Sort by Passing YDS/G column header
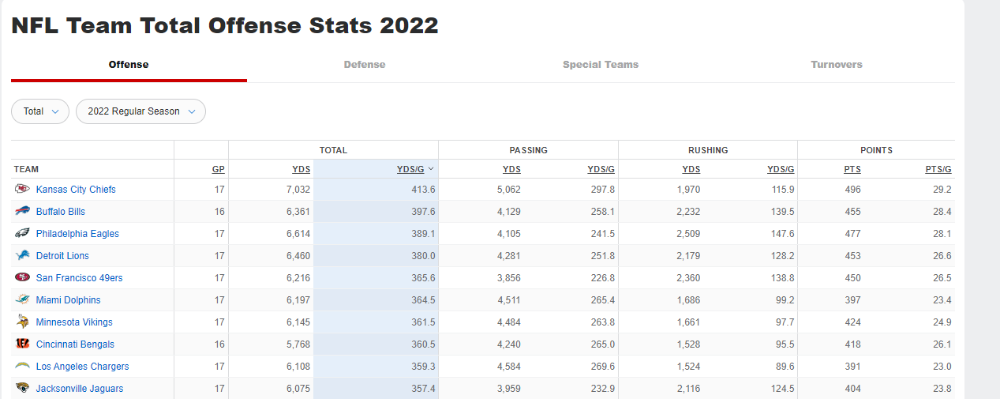Viewport: 1000px width, 399px height. tap(601, 169)
